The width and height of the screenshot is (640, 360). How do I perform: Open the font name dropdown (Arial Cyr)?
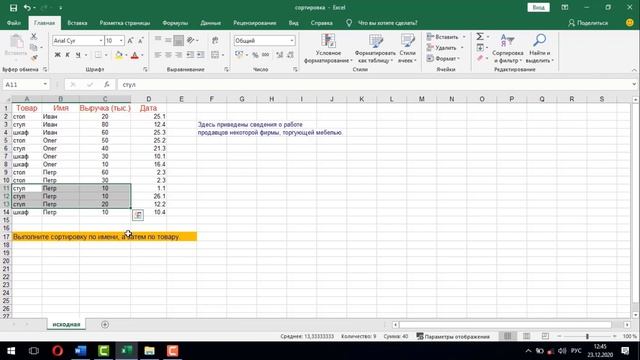coord(101,41)
